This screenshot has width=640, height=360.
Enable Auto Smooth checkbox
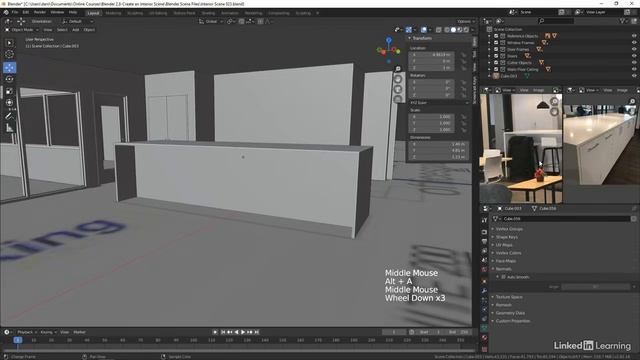pyautogui.click(x=503, y=277)
